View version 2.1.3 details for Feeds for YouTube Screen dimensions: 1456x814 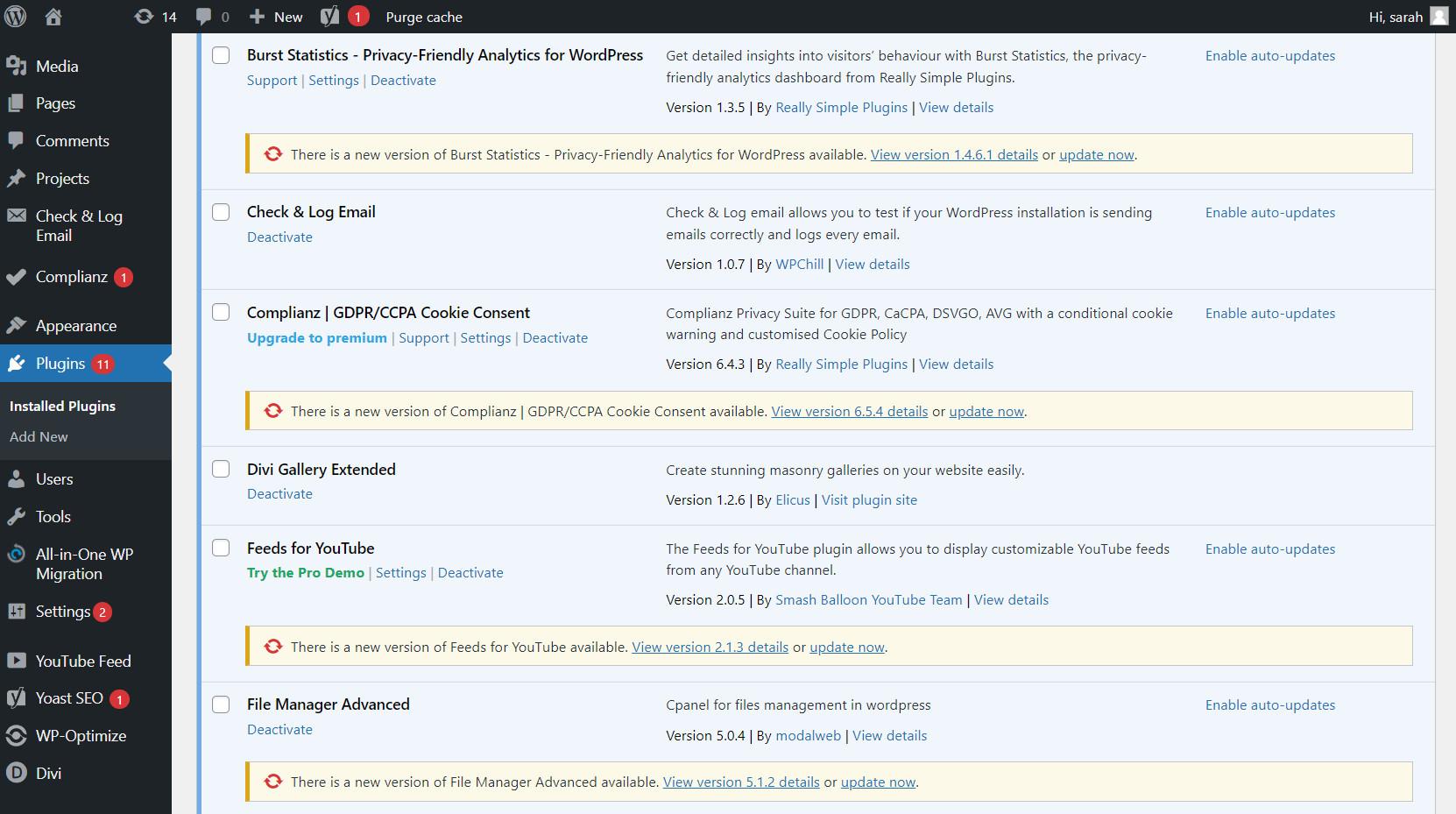coord(710,647)
